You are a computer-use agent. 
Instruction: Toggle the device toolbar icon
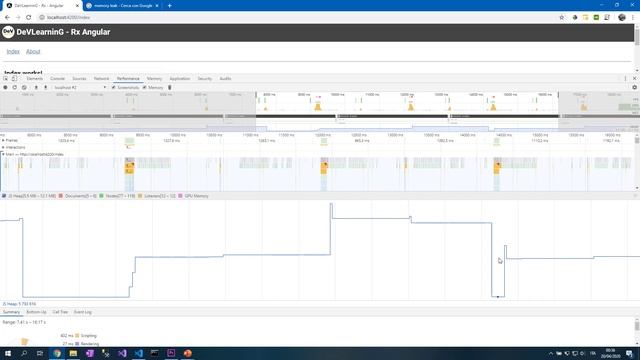pos(14,78)
